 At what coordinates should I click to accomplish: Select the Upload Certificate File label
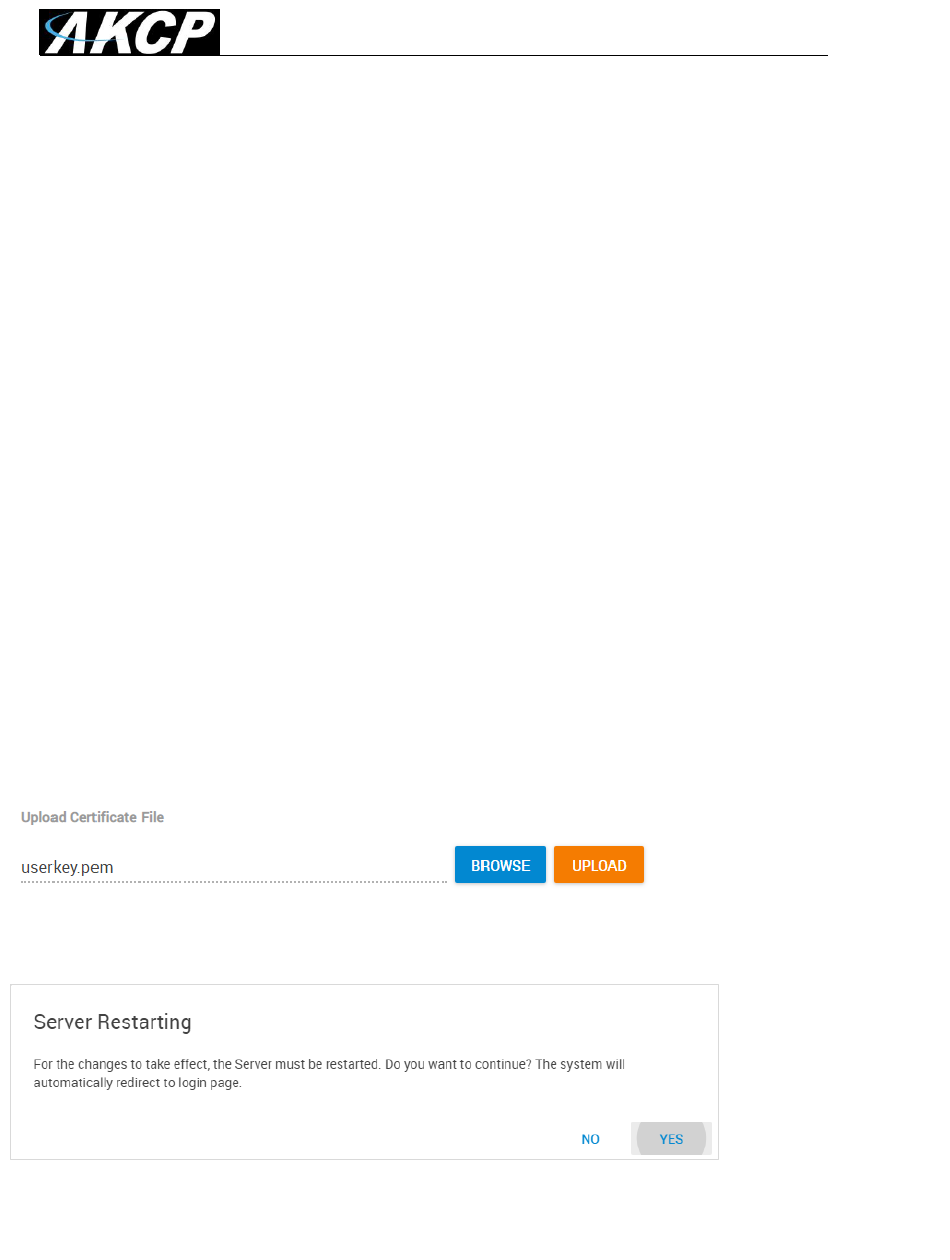tap(93, 817)
